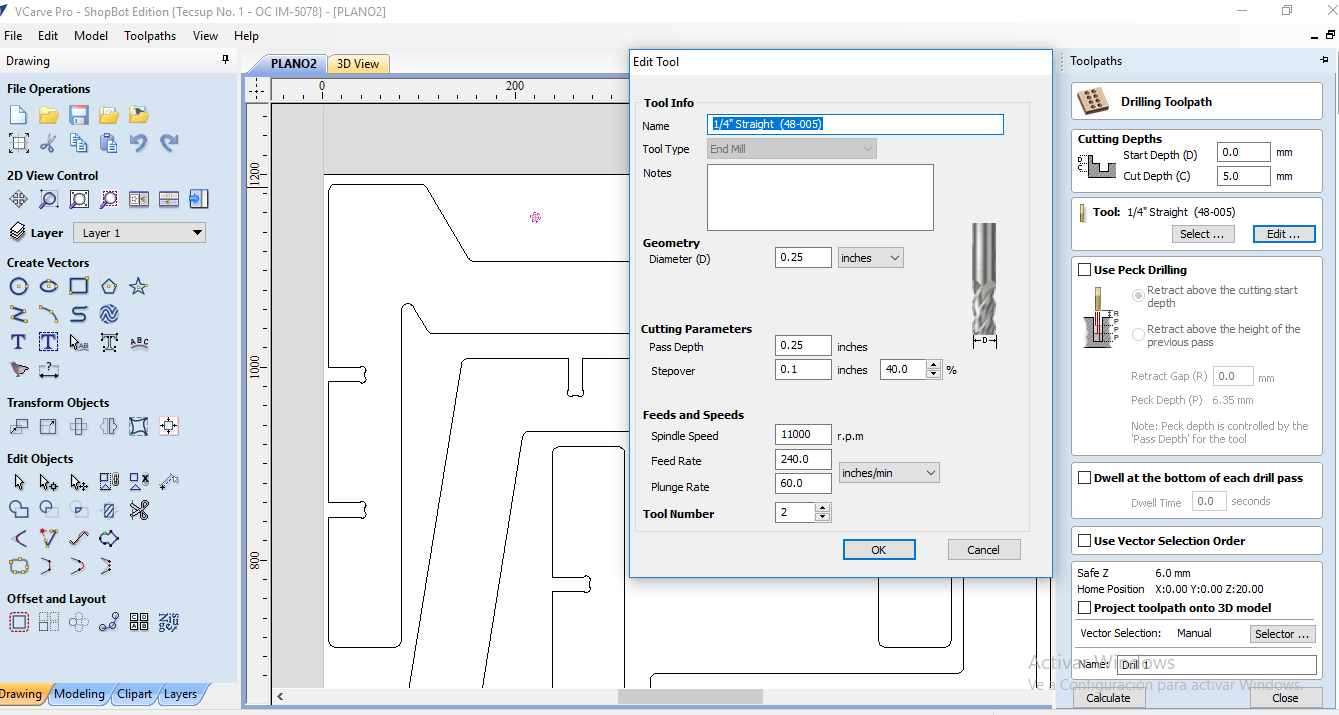This screenshot has height=715, width=1339.
Task: Create a new file icon
Action: 18,115
